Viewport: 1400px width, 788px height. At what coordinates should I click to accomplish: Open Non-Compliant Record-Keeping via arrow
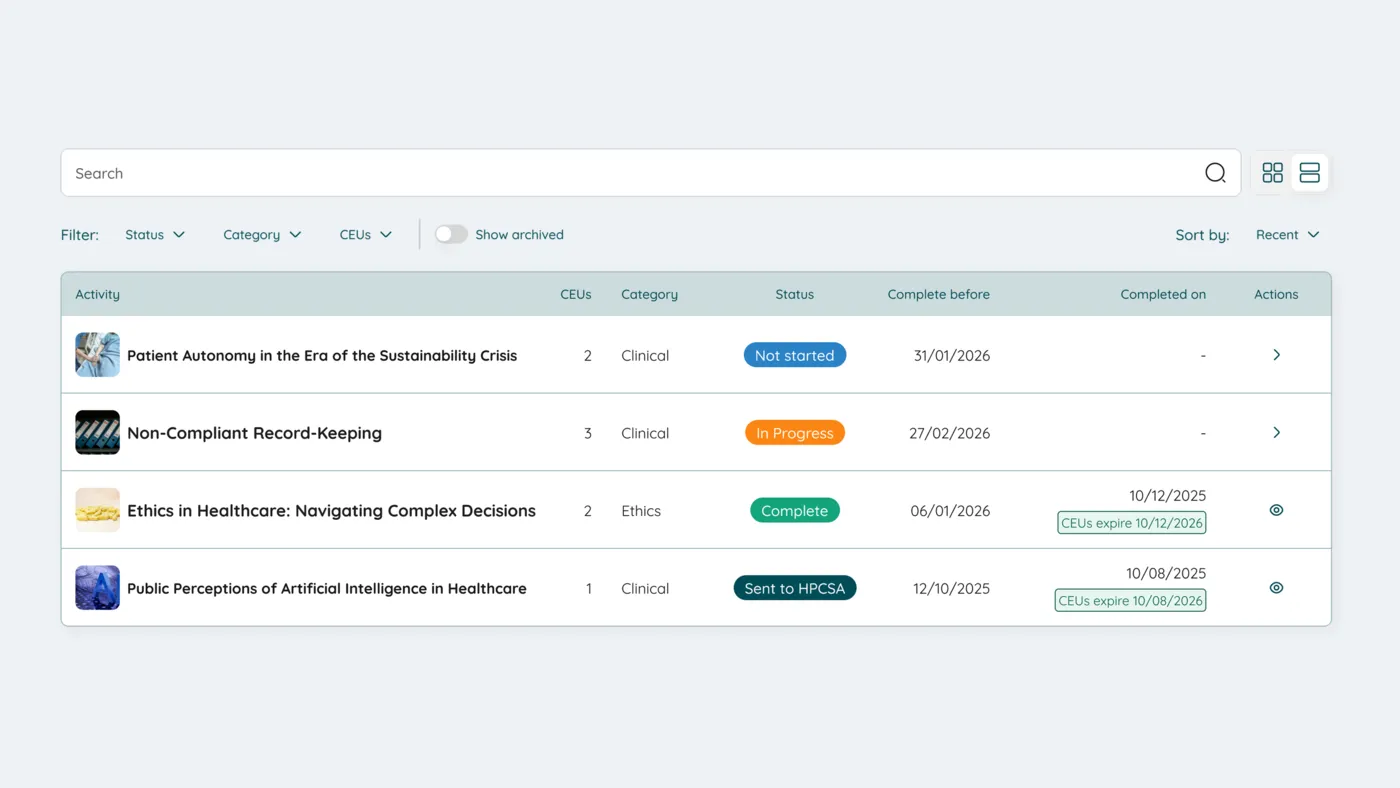point(1276,433)
